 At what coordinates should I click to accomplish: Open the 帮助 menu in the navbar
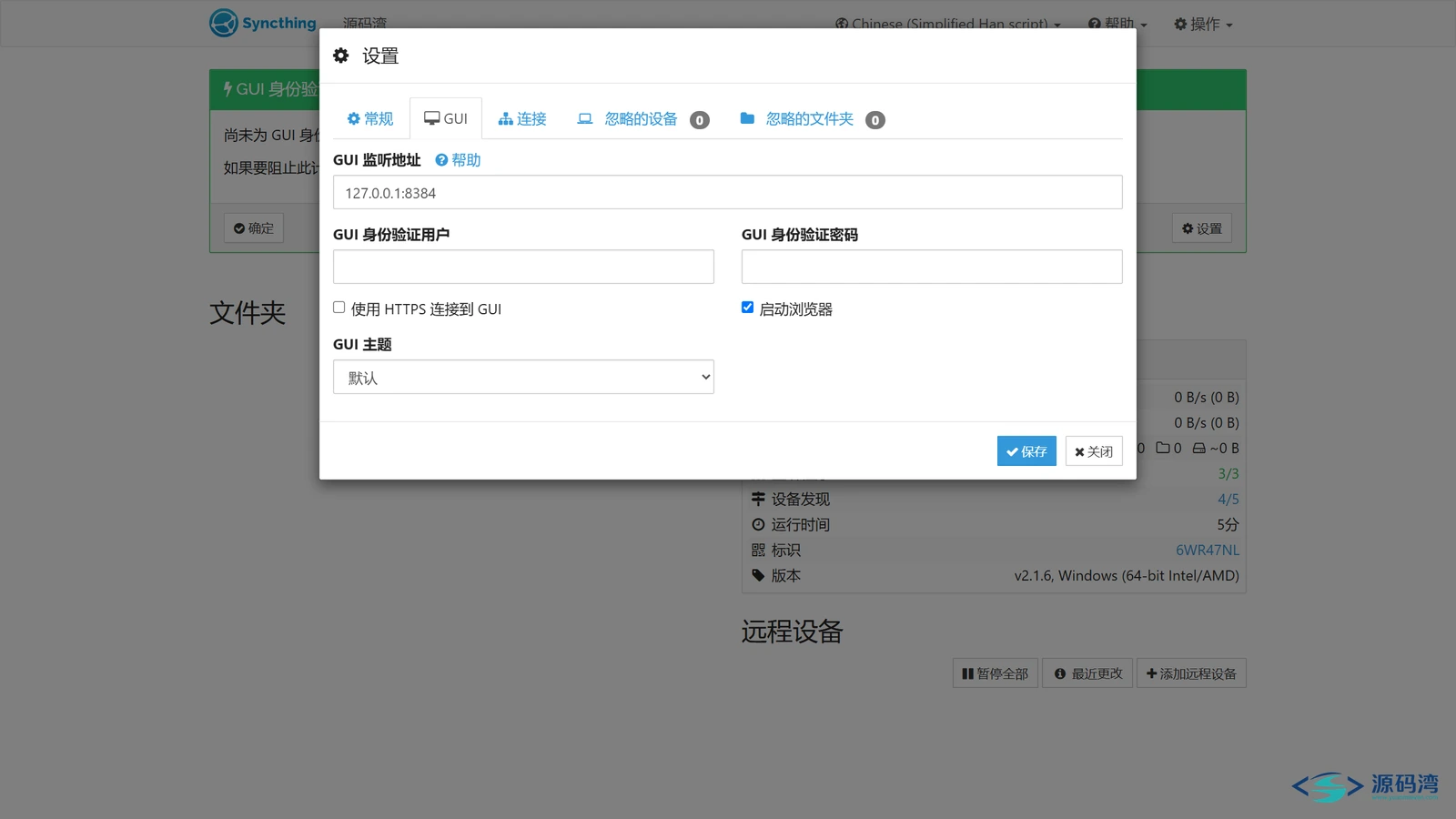[x=1117, y=25]
